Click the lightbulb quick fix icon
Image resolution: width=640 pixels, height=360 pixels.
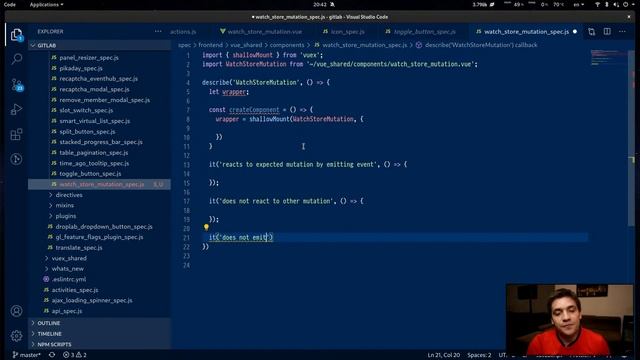(206, 227)
